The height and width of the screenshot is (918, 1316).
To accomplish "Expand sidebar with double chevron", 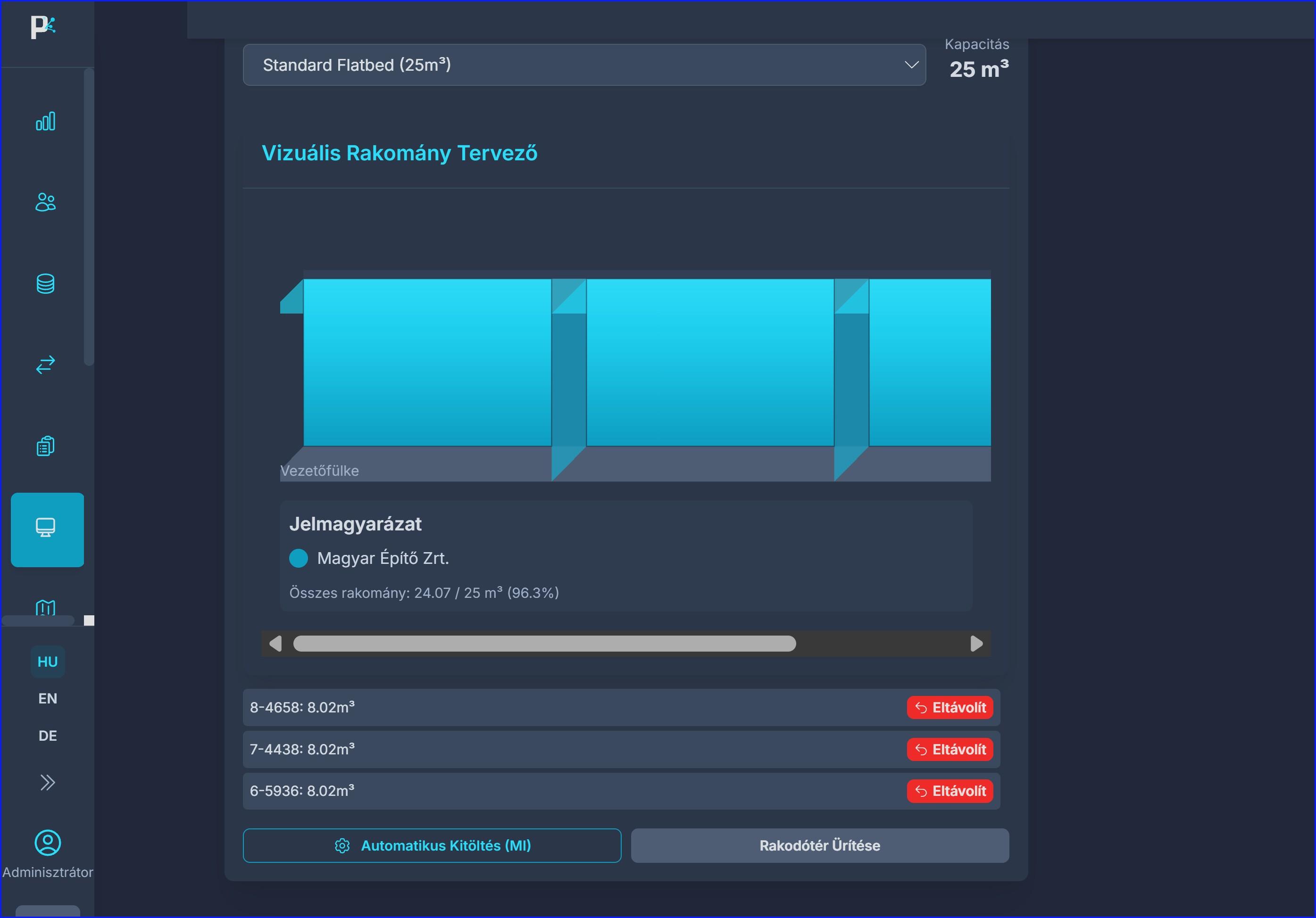I will (x=48, y=782).
